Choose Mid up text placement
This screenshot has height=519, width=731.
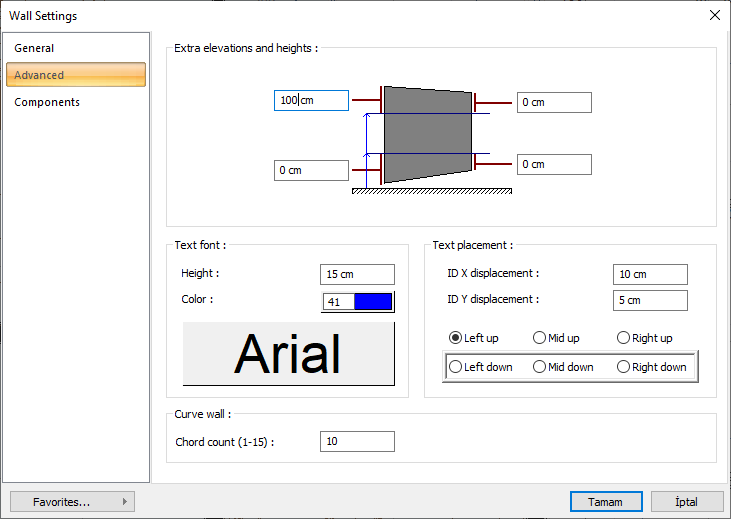tap(540, 338)
